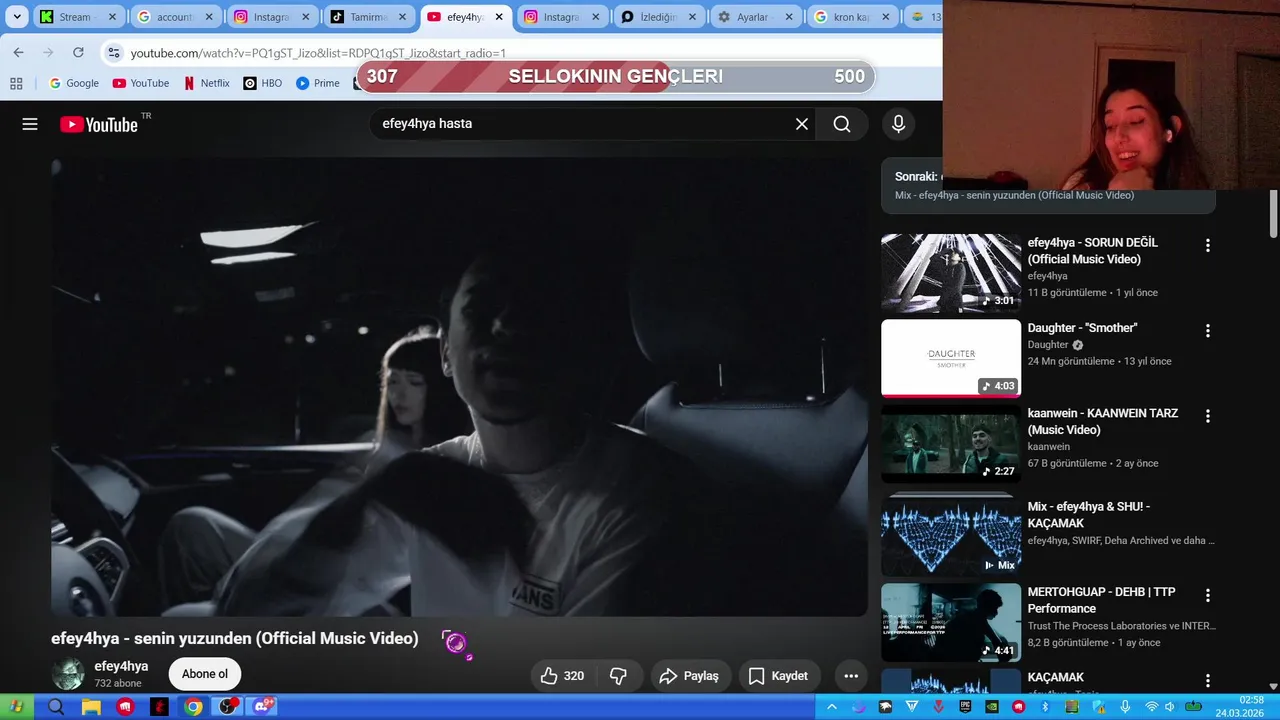The height and width of the screenshot is (720, 1280).
Task: Click the YouTube URL in address bar
Action: click(x=318, y=53)
